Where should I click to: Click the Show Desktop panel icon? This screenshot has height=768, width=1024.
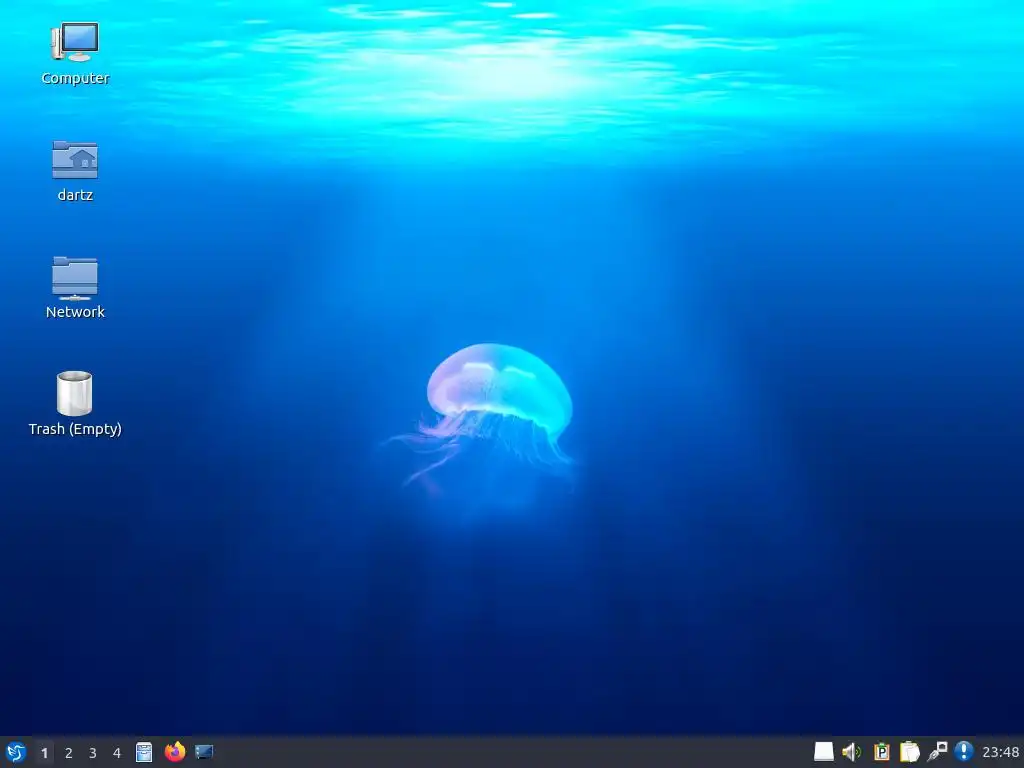pos(204,752)
